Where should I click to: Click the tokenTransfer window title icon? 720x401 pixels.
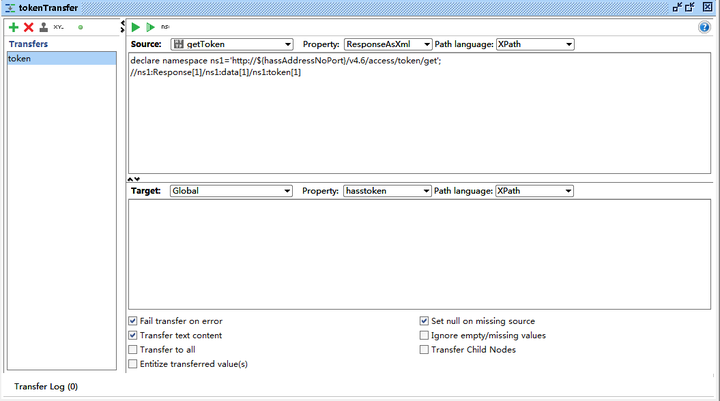point(10,8)
